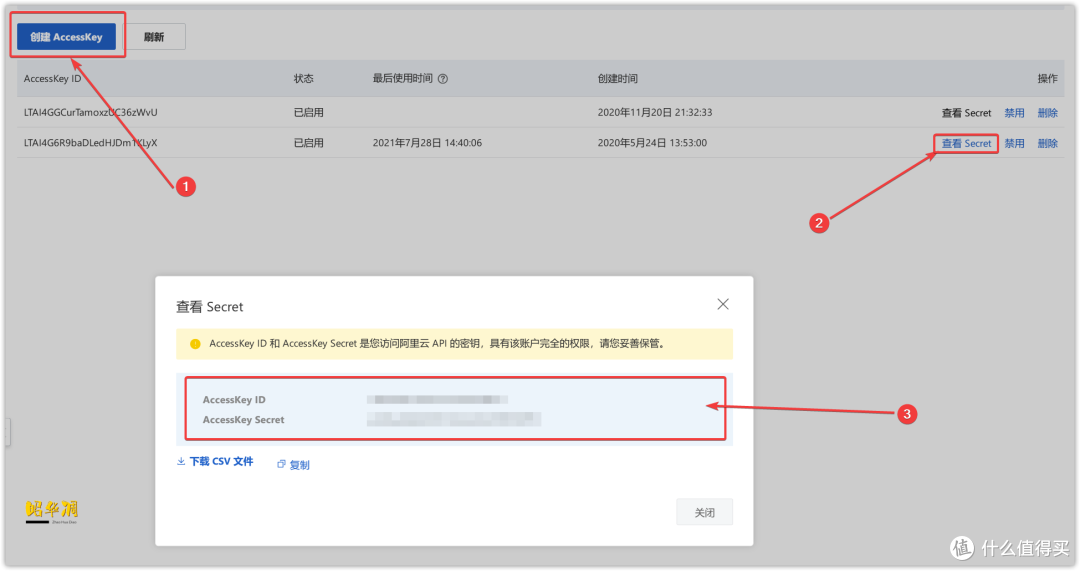Select AccessKey ID LTAI4G6R9baDLedHJDm text
Screen dimensions: 1080x571
pyautogui.click(x=90, y=143)
